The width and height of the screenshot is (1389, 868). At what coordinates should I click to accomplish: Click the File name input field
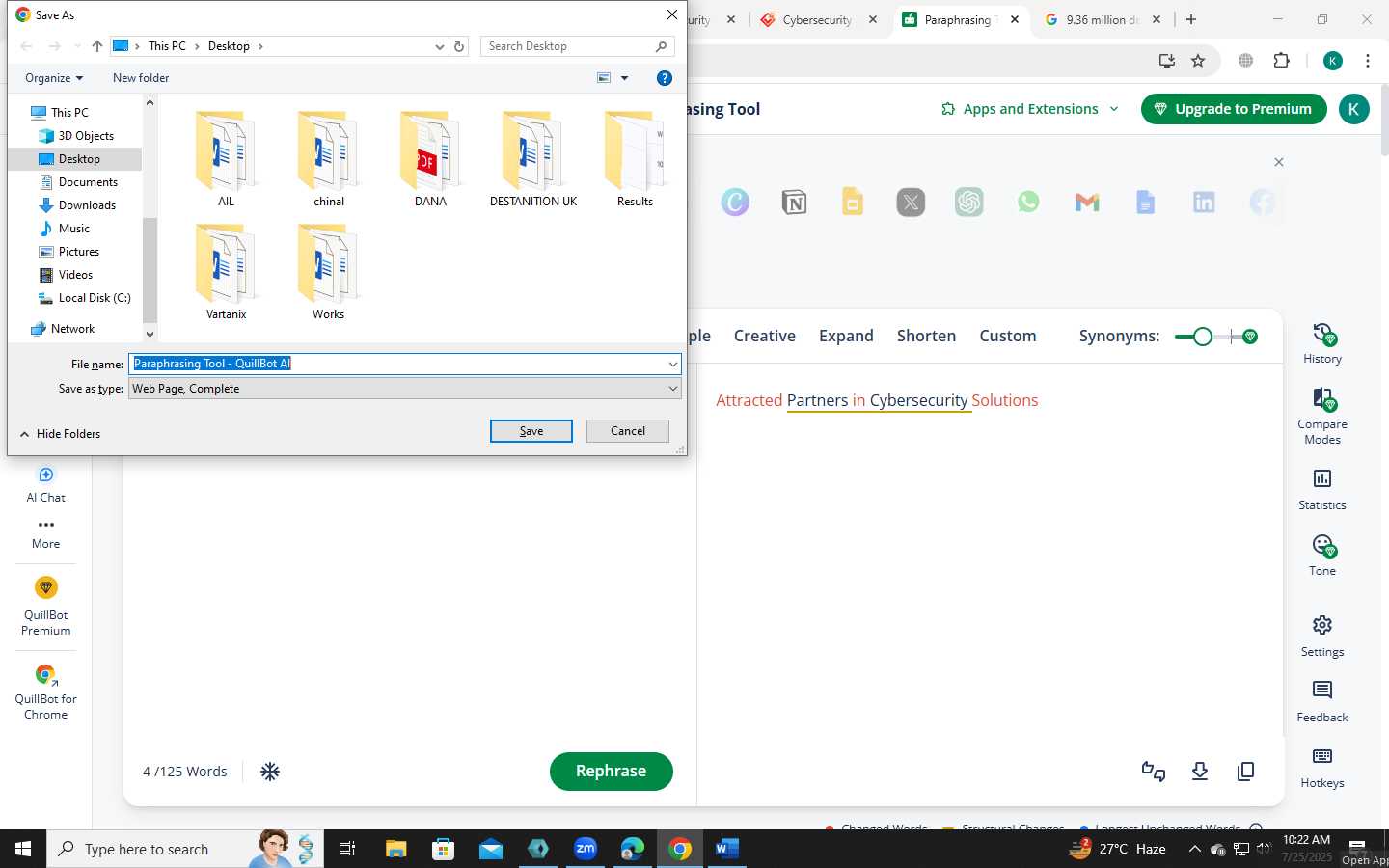pyautogui.click(x=397, y=365)
